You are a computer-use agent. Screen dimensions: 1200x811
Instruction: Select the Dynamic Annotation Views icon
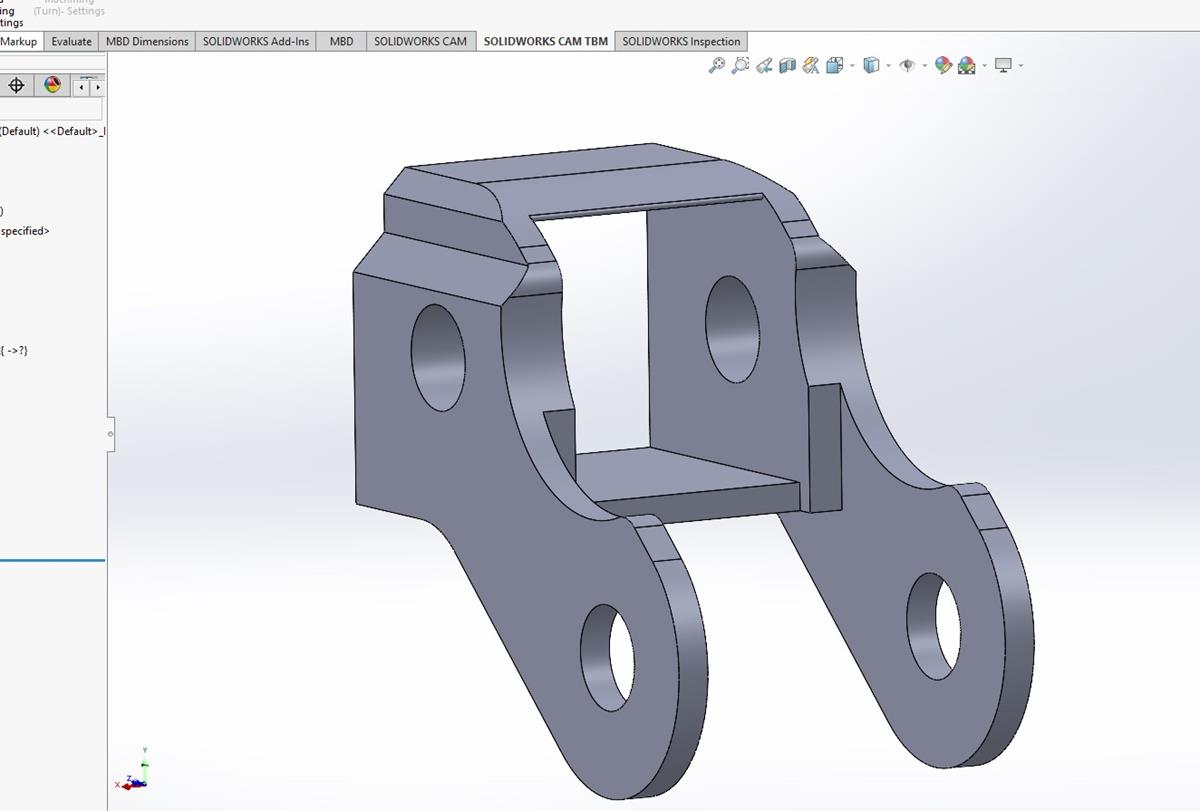[x=811, y=66]
